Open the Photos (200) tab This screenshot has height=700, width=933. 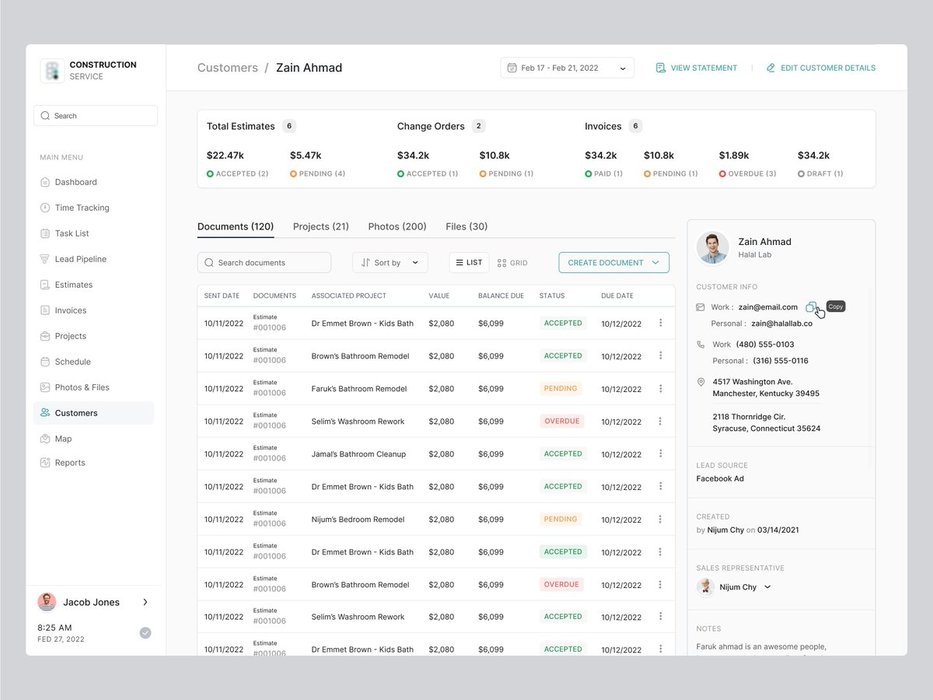coord(397,227)
